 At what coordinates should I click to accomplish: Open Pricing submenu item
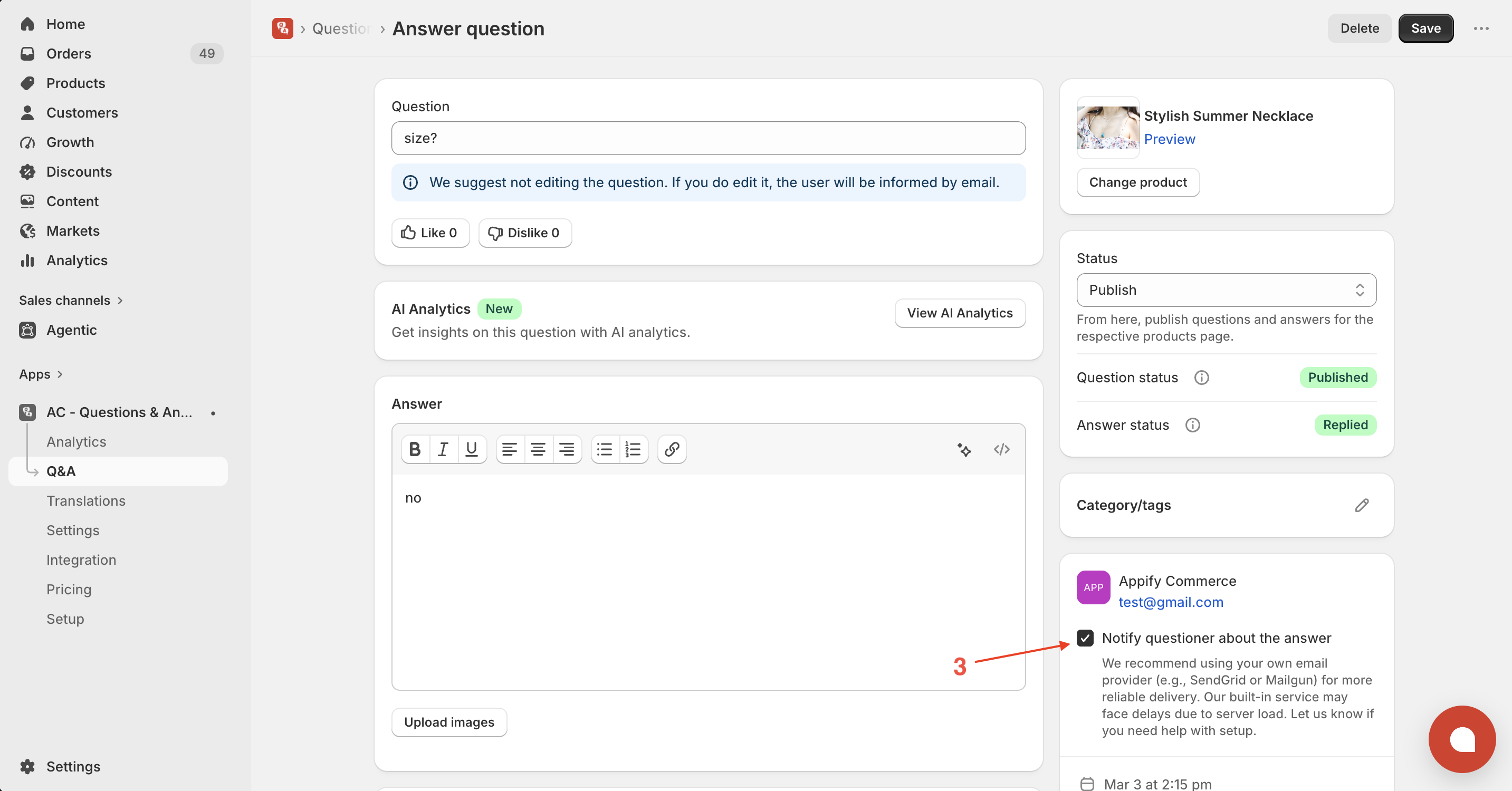(x=69, y=590)
